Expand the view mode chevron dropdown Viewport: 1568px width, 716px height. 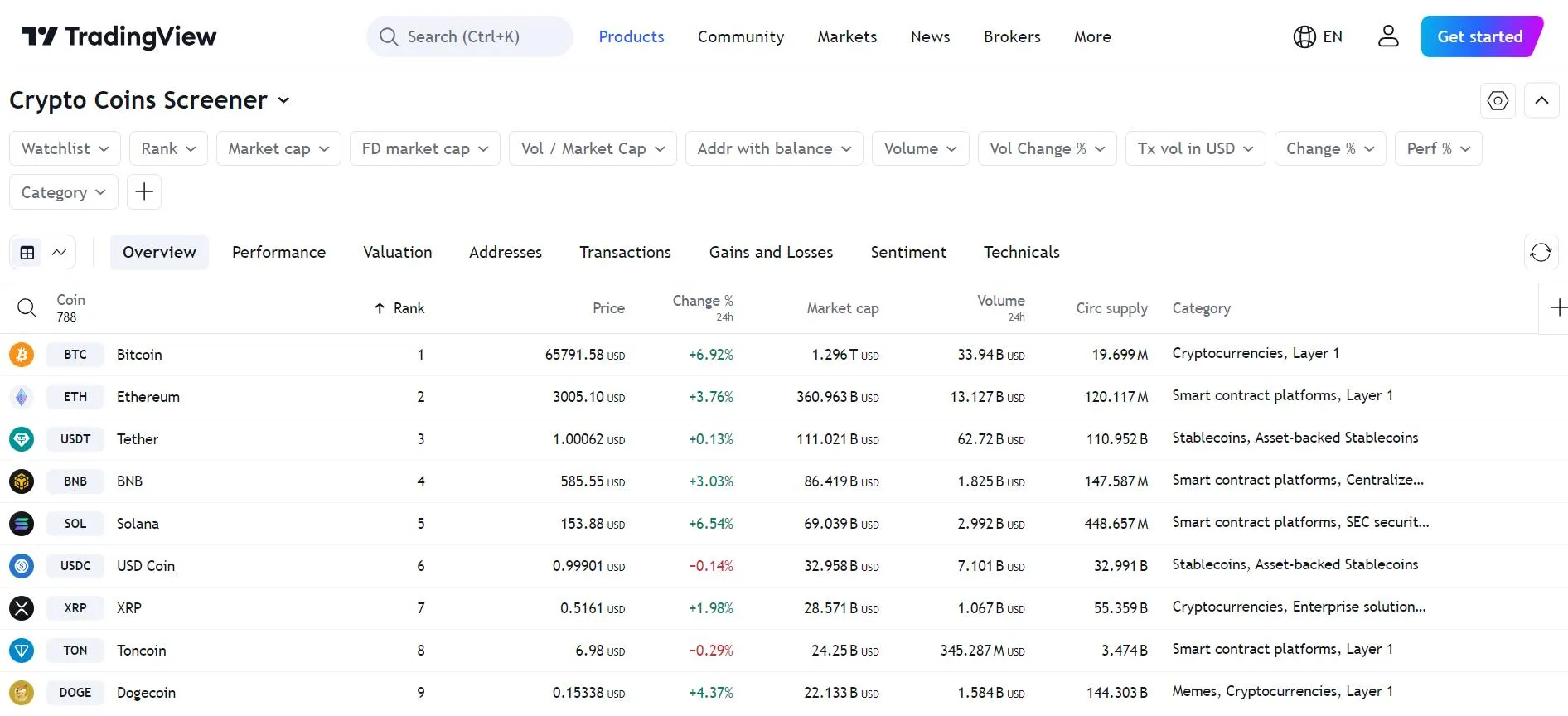60,253
